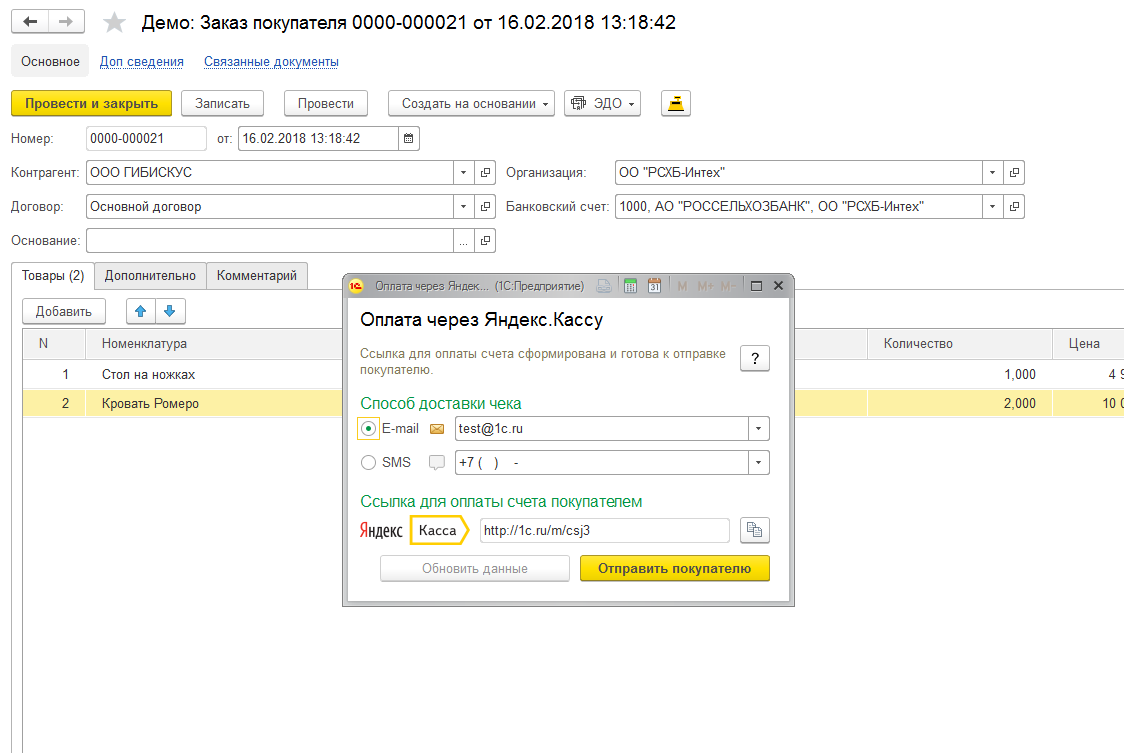Click the printer icon in the dialog title bar
1124x753 pixels.
coord(604,286)
